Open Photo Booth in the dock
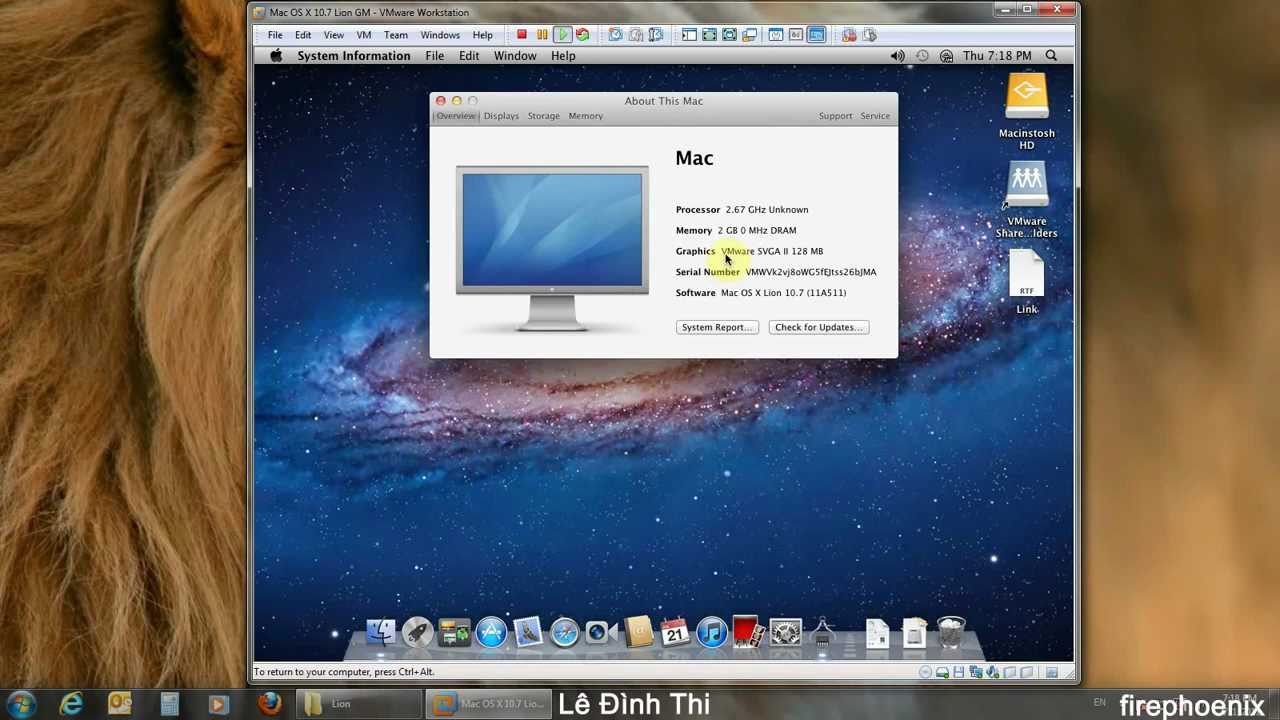Viewport: 1280px width, 720px height. click(x=748, y=632)
